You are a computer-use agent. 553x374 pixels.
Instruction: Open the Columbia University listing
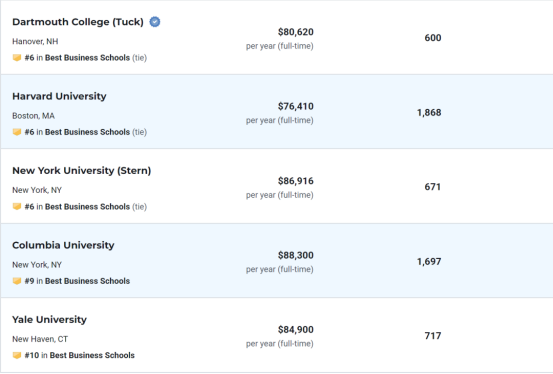coord(63,245)
